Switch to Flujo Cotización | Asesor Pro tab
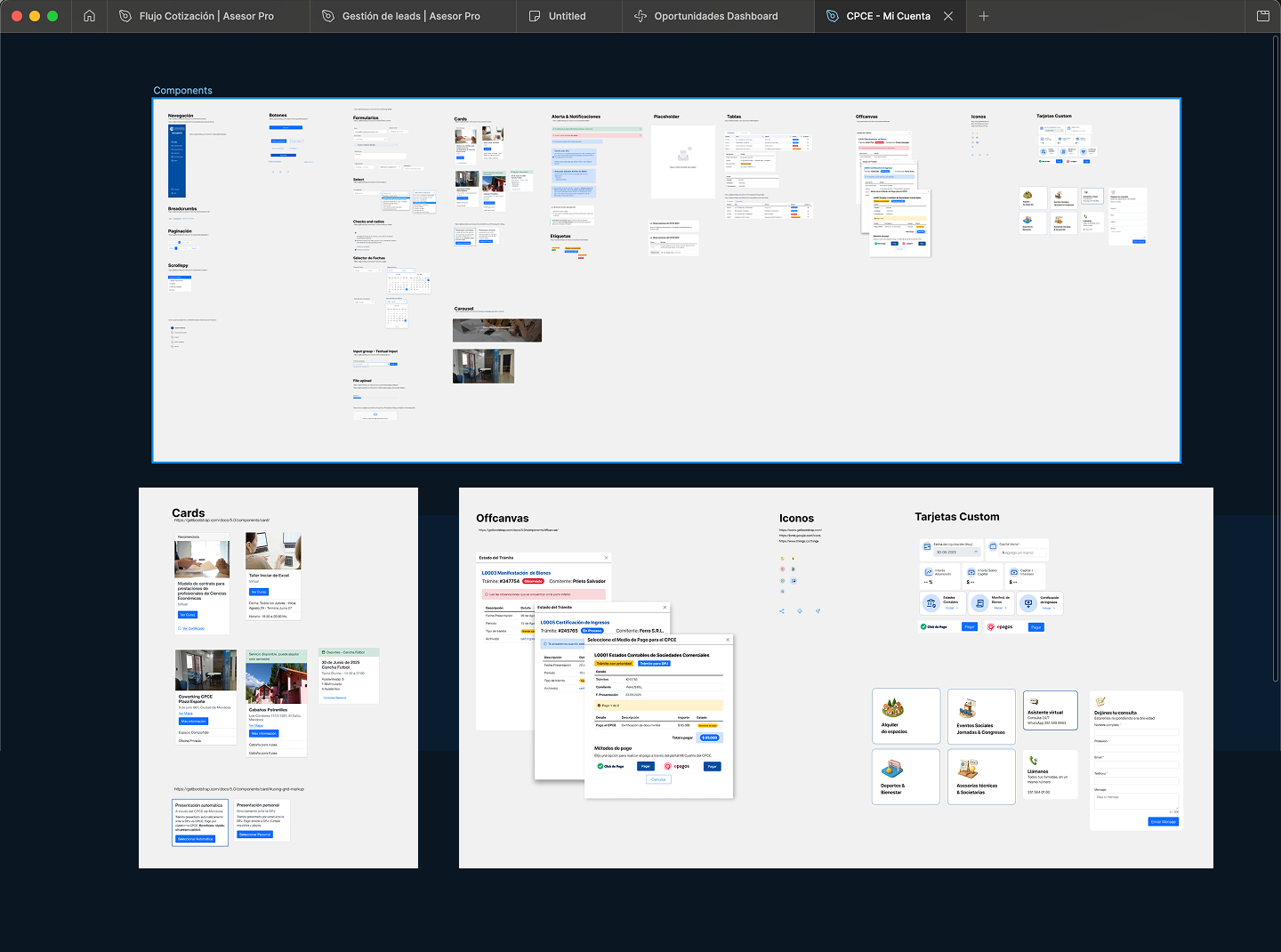Screen dimensions: 1281x952 coord(206,16)
